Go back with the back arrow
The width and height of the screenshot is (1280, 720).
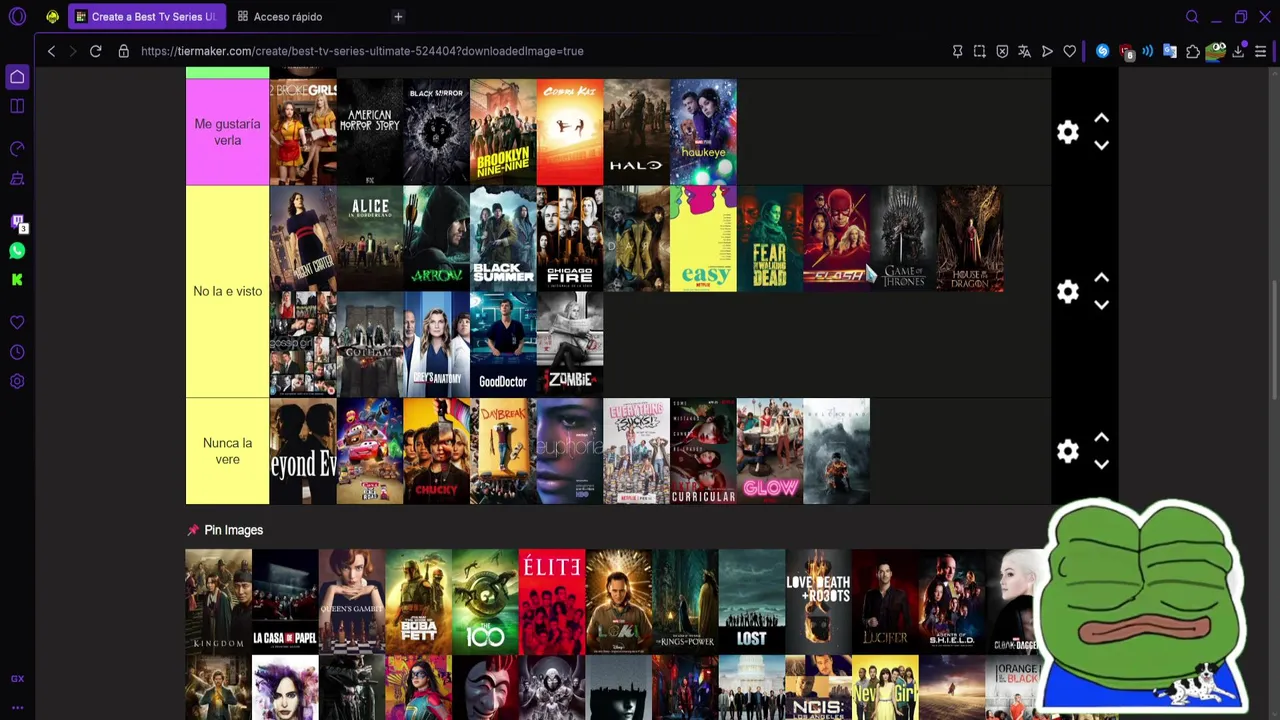coord(51,51)
